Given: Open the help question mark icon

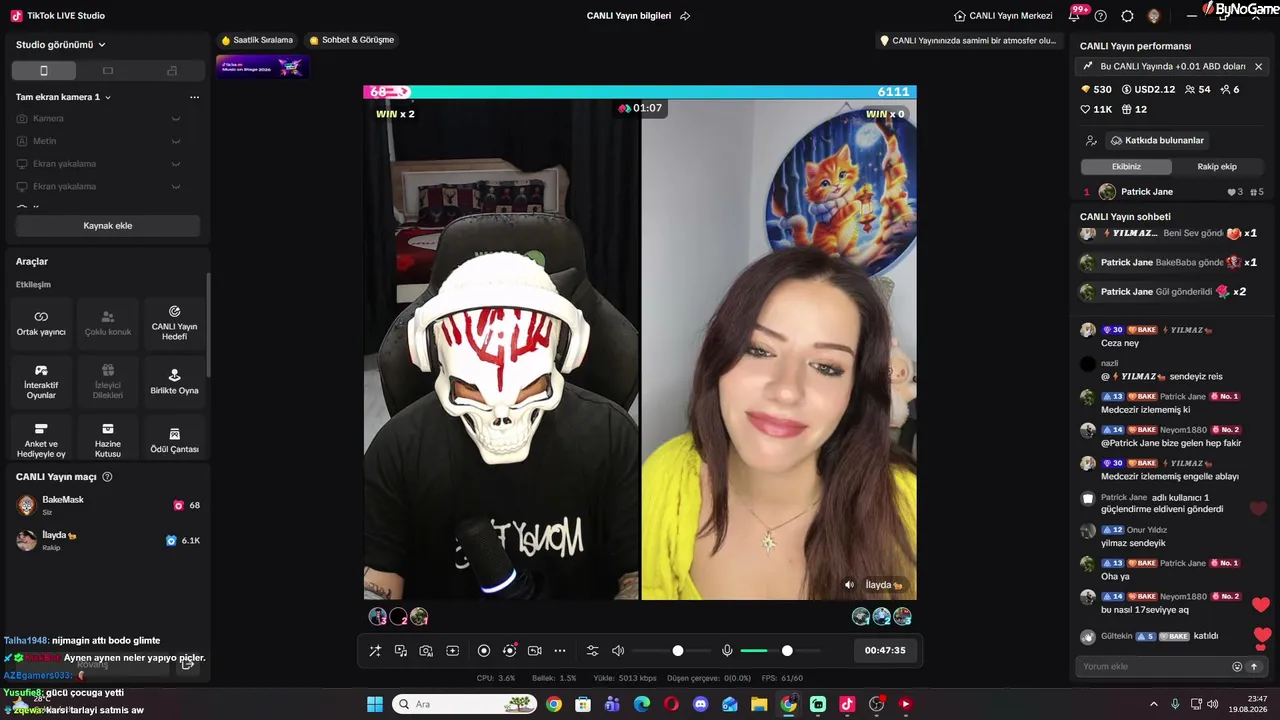Looking at the screenshot, I should tap(1101, 16).
